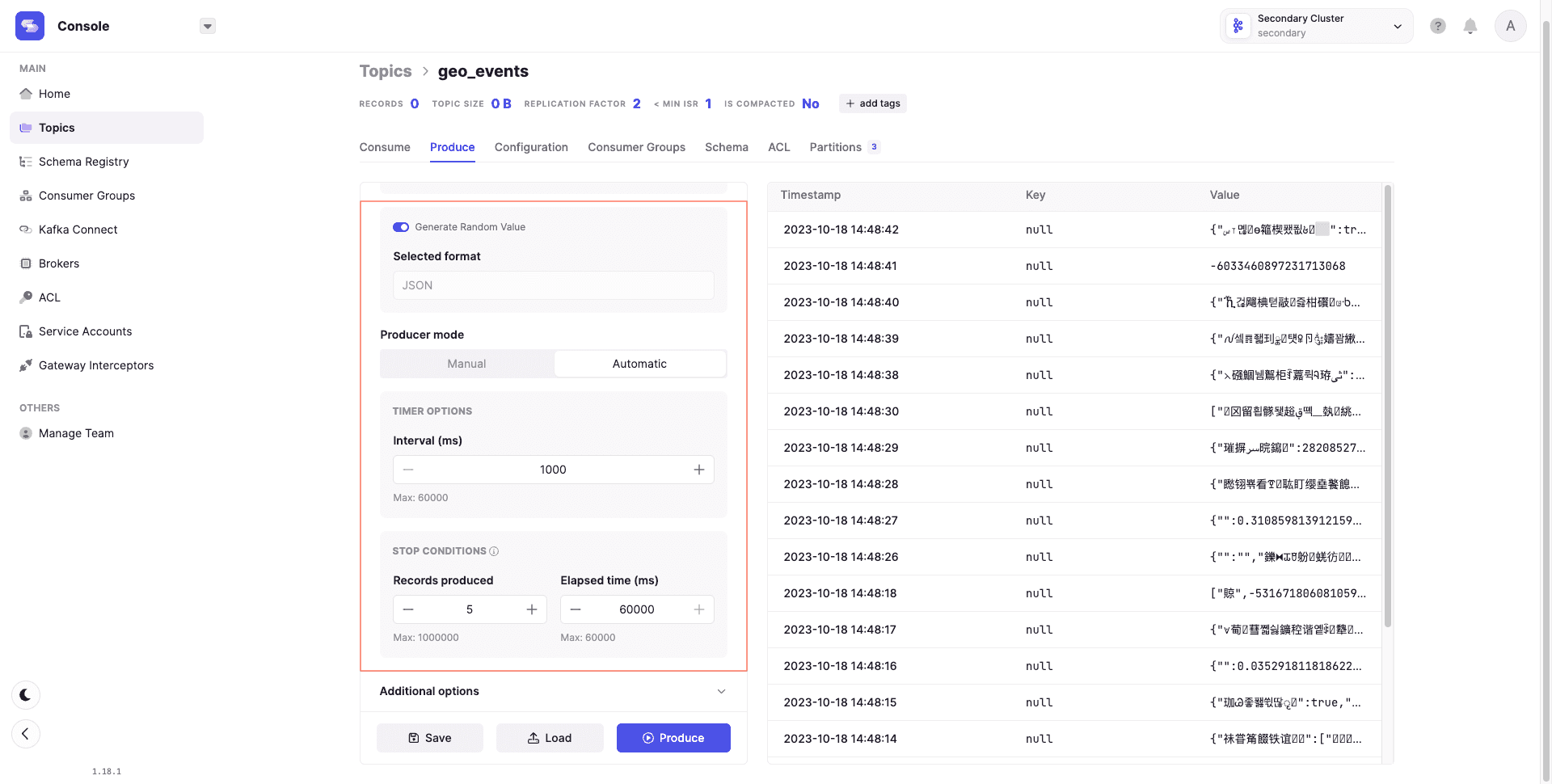1552x784 pixels.
Task: Click the Gateway Interceptors plug icon
Action: click(x=26, y=365)
